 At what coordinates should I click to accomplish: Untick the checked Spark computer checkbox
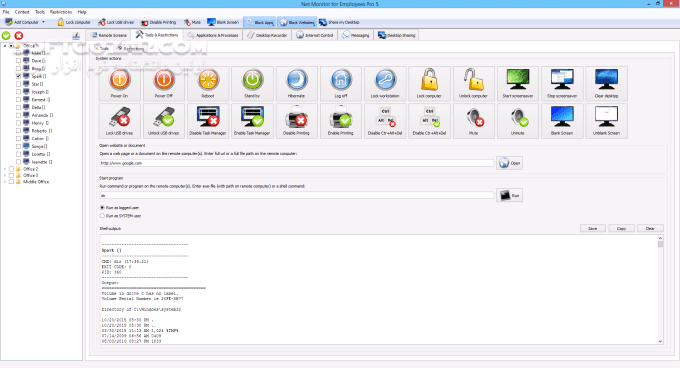pyautogui.click(x=18, y=76)
